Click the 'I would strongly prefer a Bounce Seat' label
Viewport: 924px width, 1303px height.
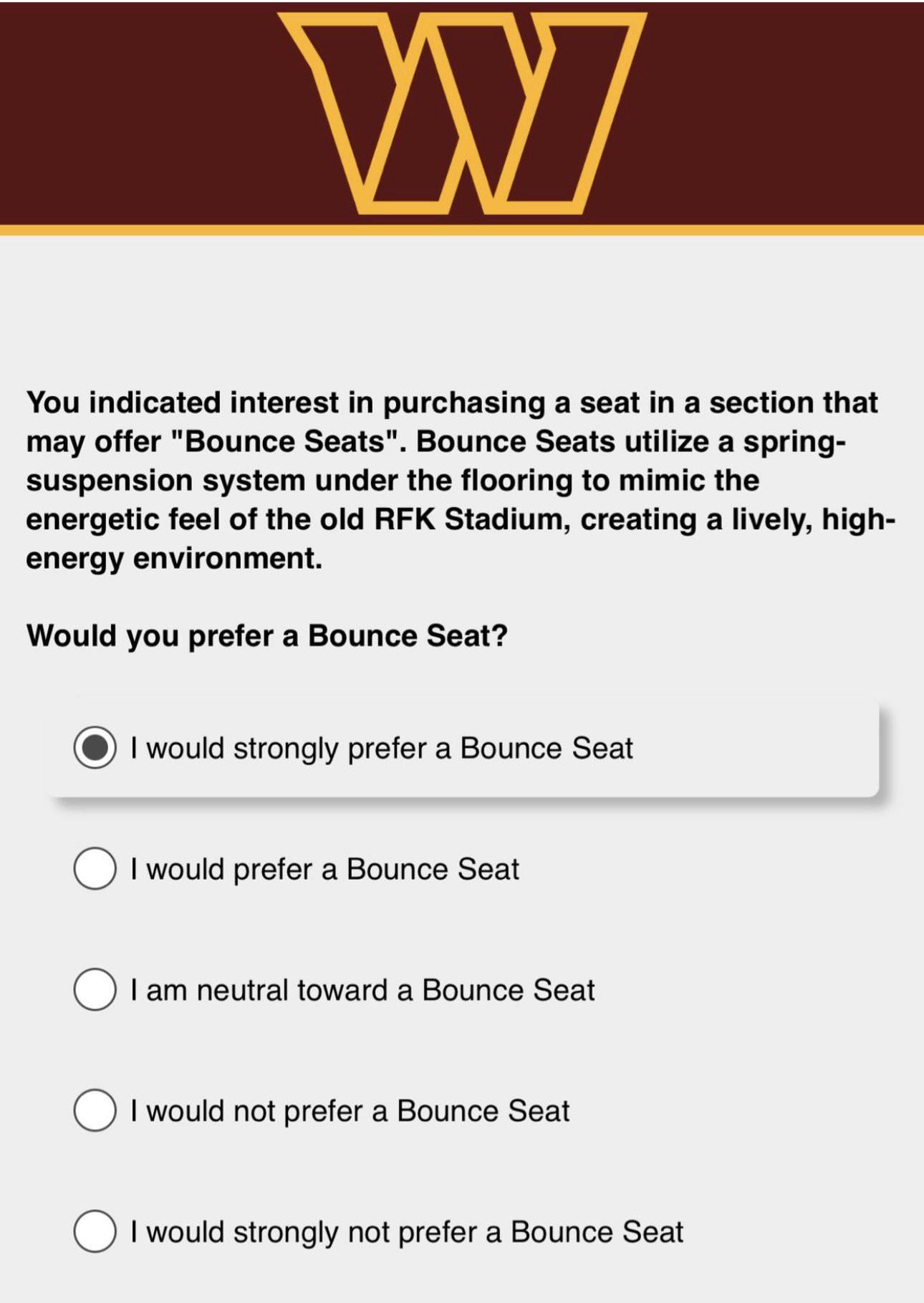click(x=382, y=749)
